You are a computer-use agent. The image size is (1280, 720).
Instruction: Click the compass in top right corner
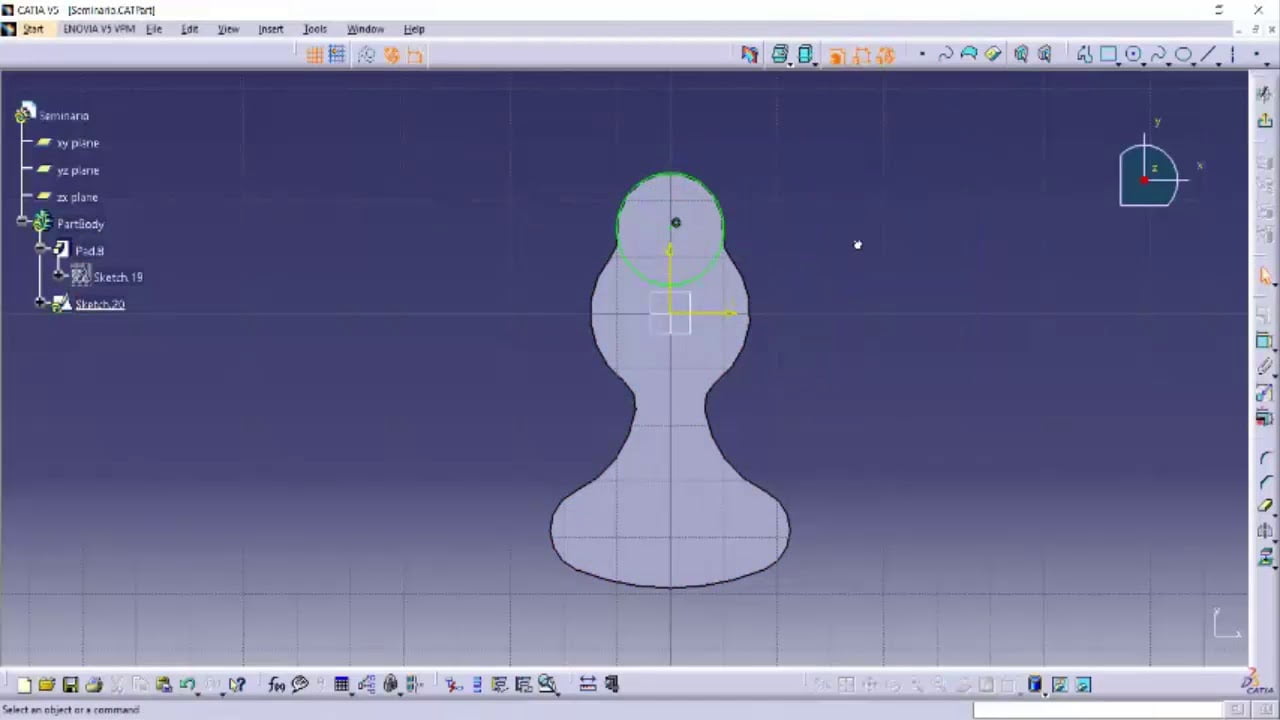[x=1151, y=177]
